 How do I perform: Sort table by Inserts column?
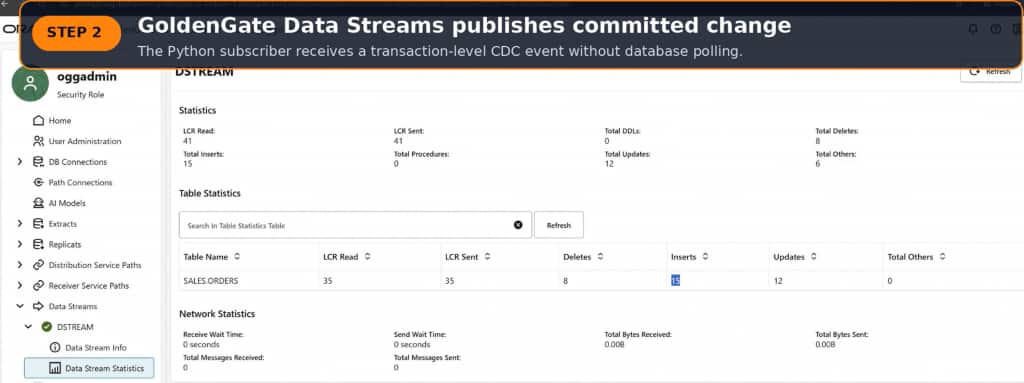[705, 257]
